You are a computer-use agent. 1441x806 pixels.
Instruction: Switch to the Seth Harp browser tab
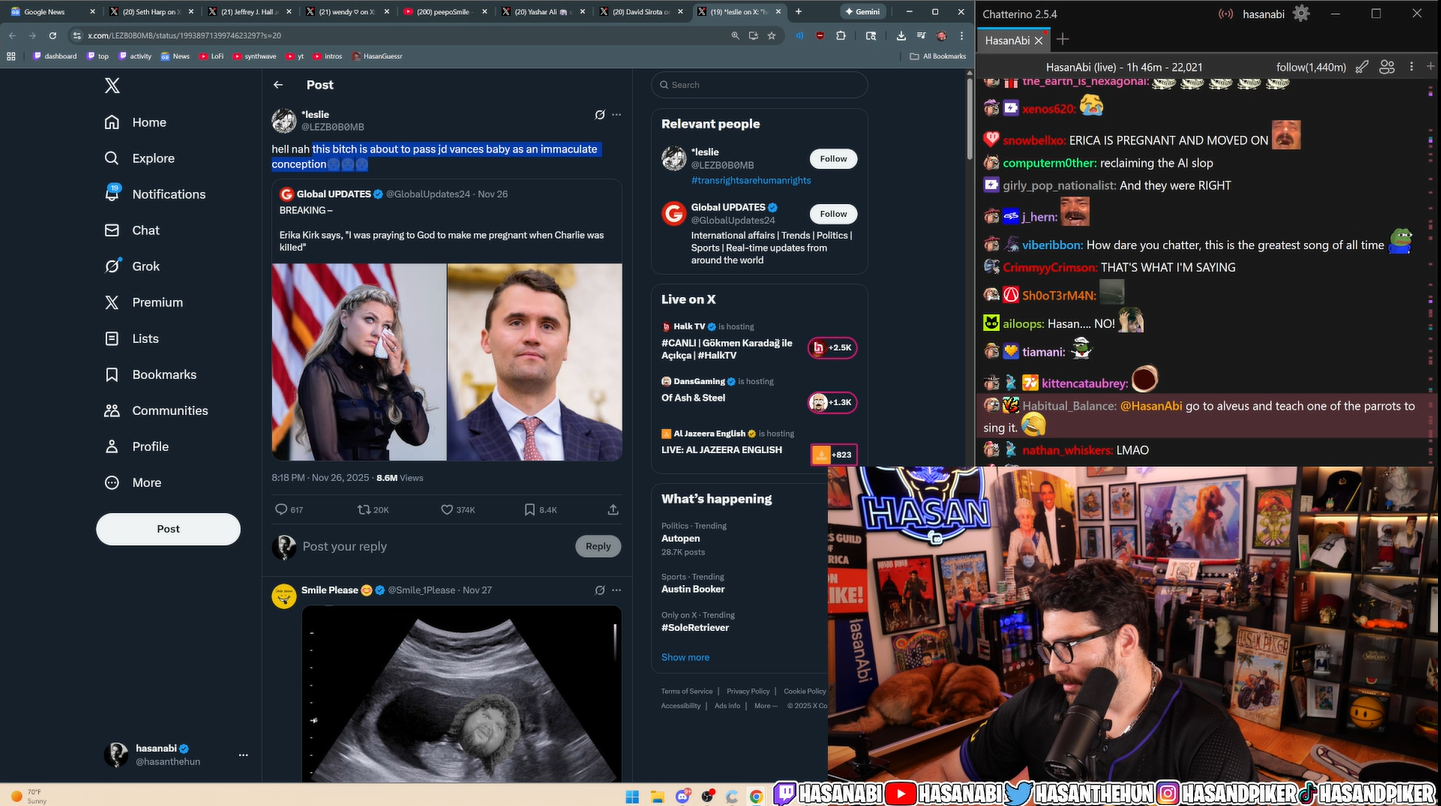click(150, 12)
